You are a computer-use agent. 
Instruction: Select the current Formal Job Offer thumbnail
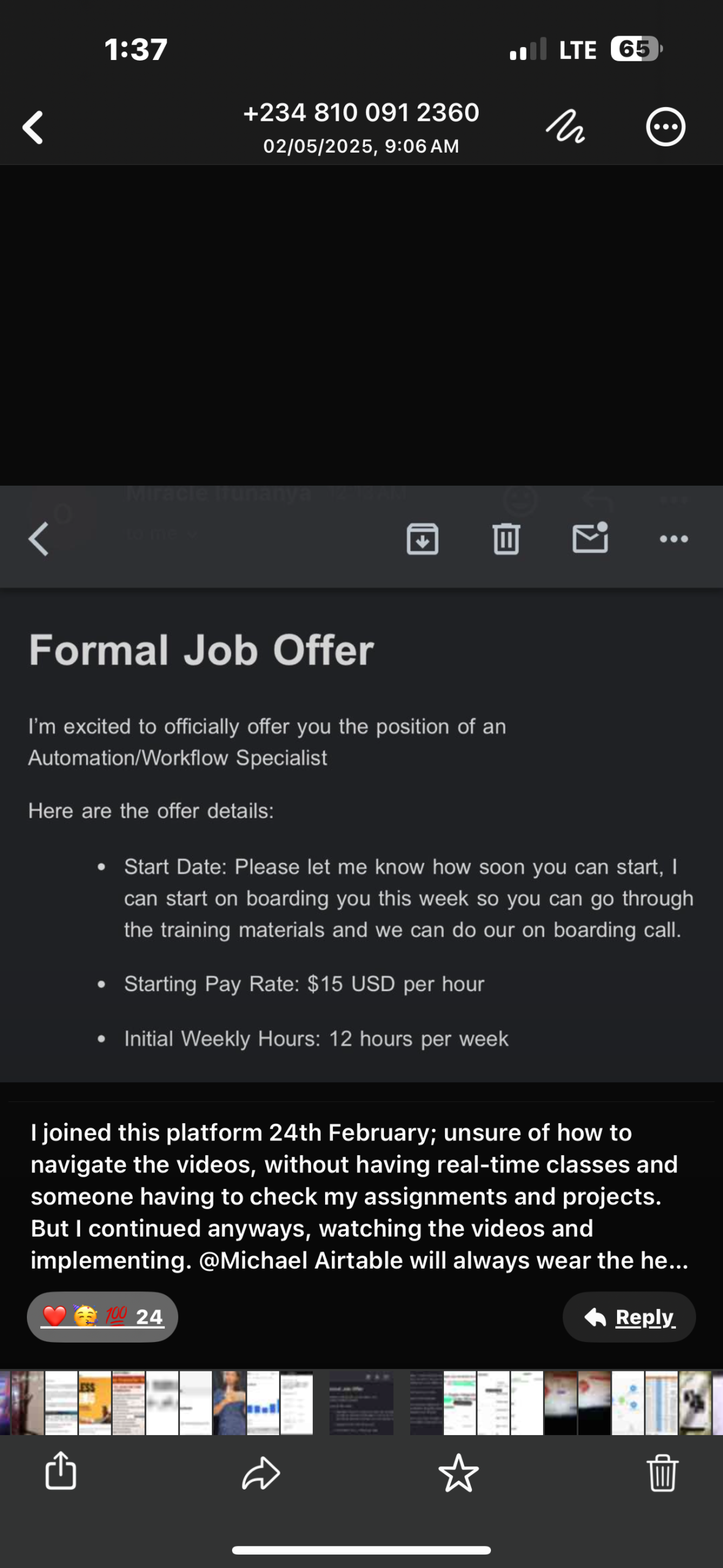pos(361,1403)
